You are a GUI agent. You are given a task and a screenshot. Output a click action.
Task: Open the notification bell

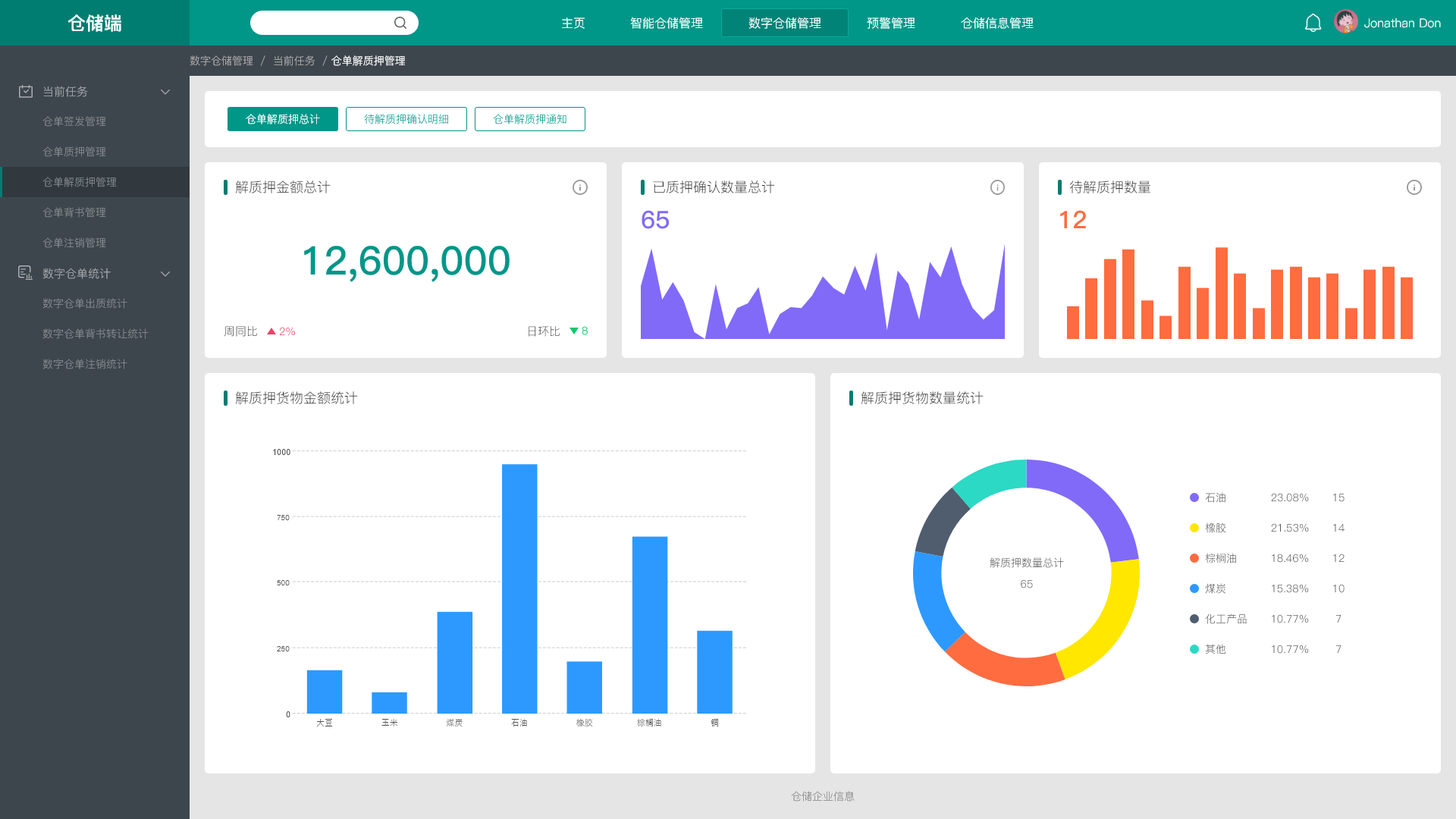tap(1313, 23)
